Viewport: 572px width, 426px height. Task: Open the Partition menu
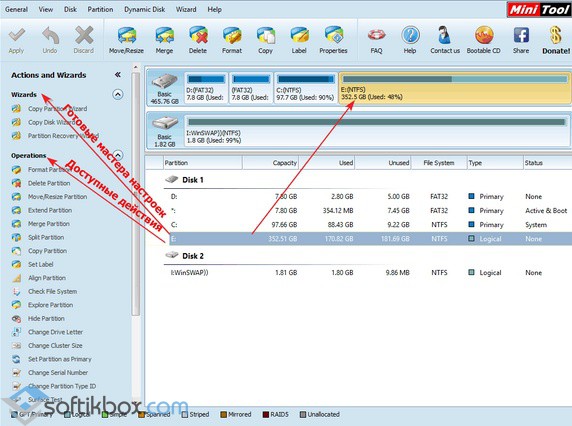tap(100, 9)
